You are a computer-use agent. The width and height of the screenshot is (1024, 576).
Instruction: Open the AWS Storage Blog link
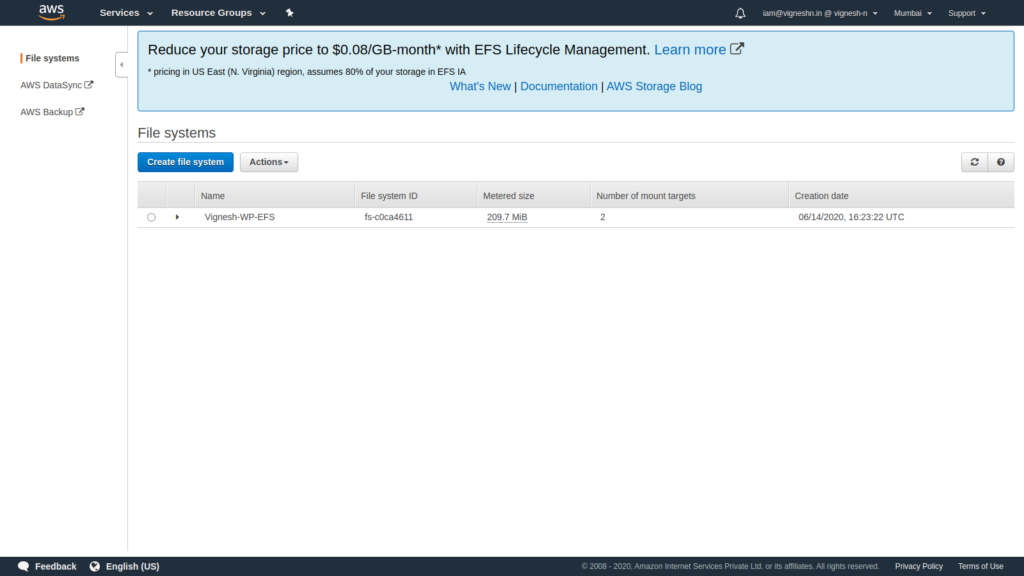[x=654, y=86]
